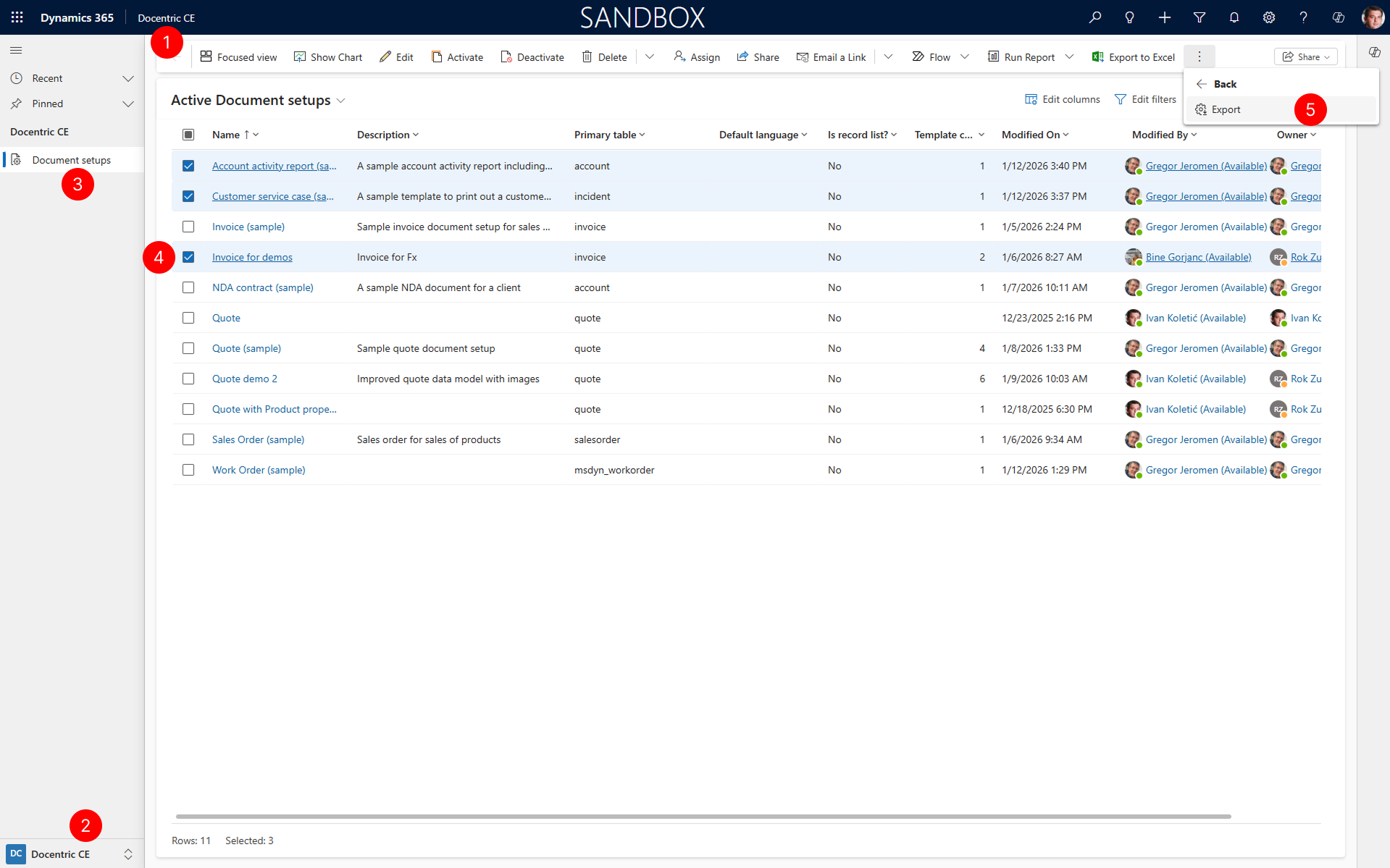This screenshot has height=868, width=1390.
Task: Click Flow command
Action: (x=931, y=56)
